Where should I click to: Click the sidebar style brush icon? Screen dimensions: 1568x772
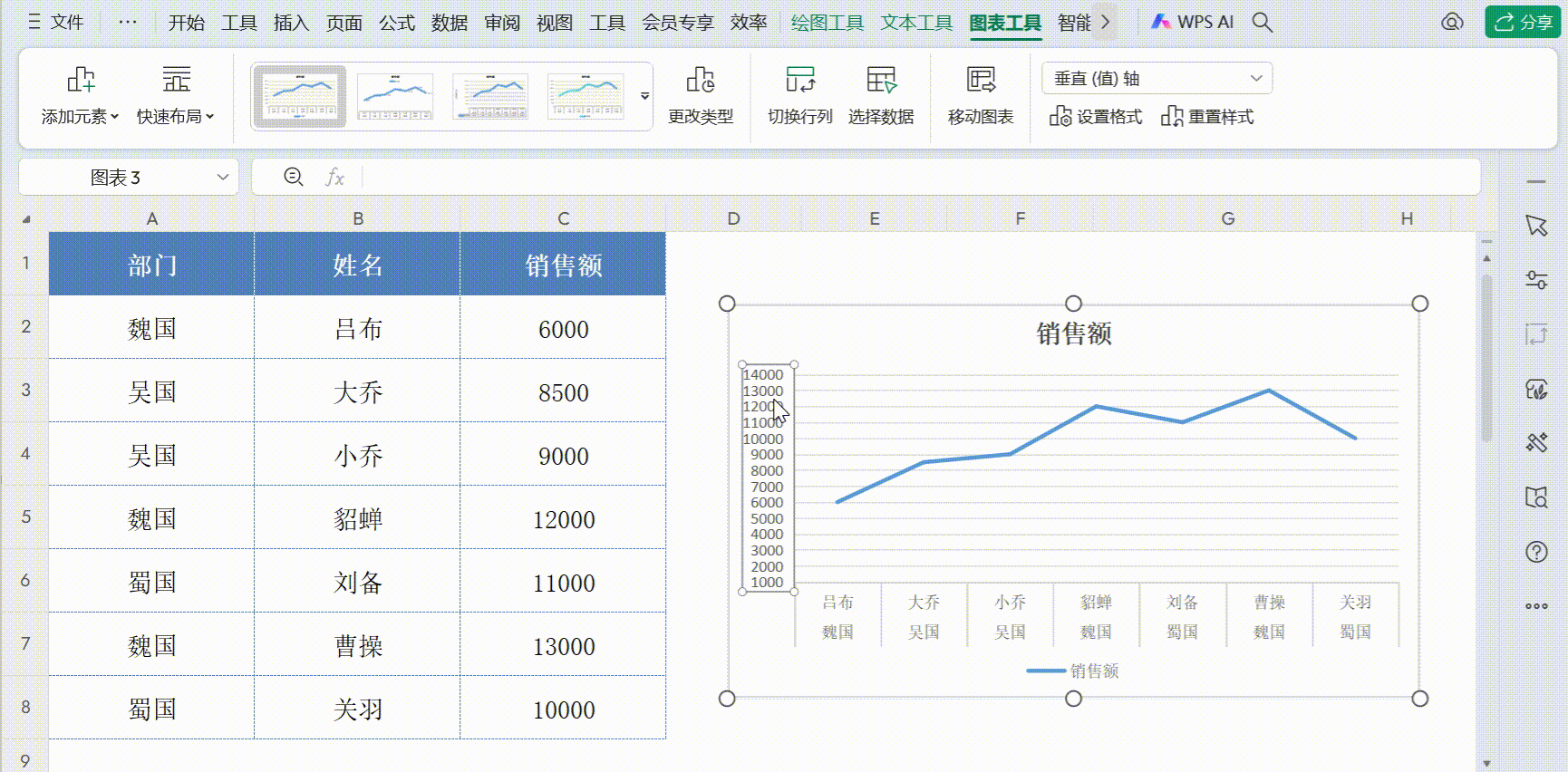pyautogui.click(x=1536, y=389)
